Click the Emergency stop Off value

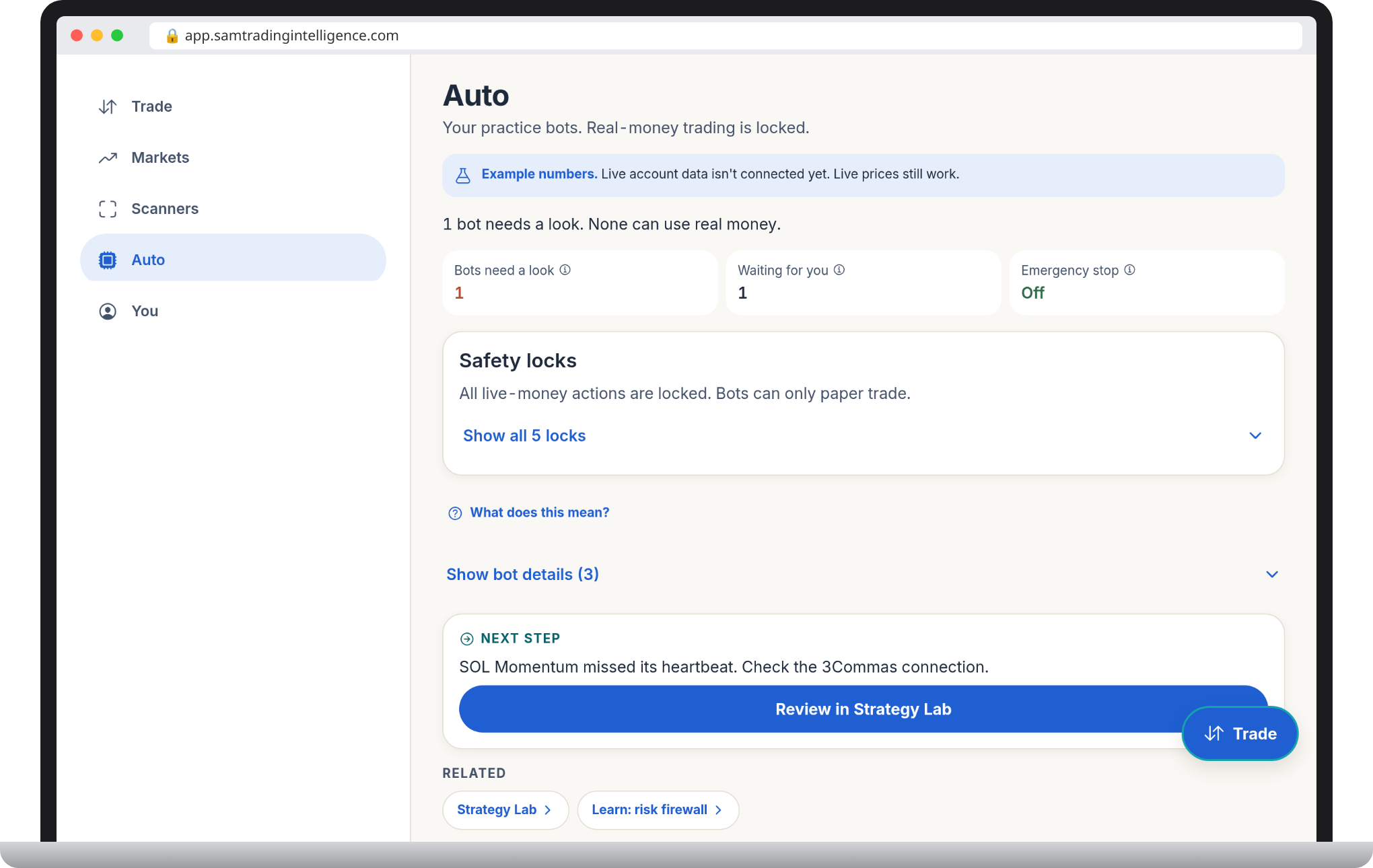[1032, 293]
